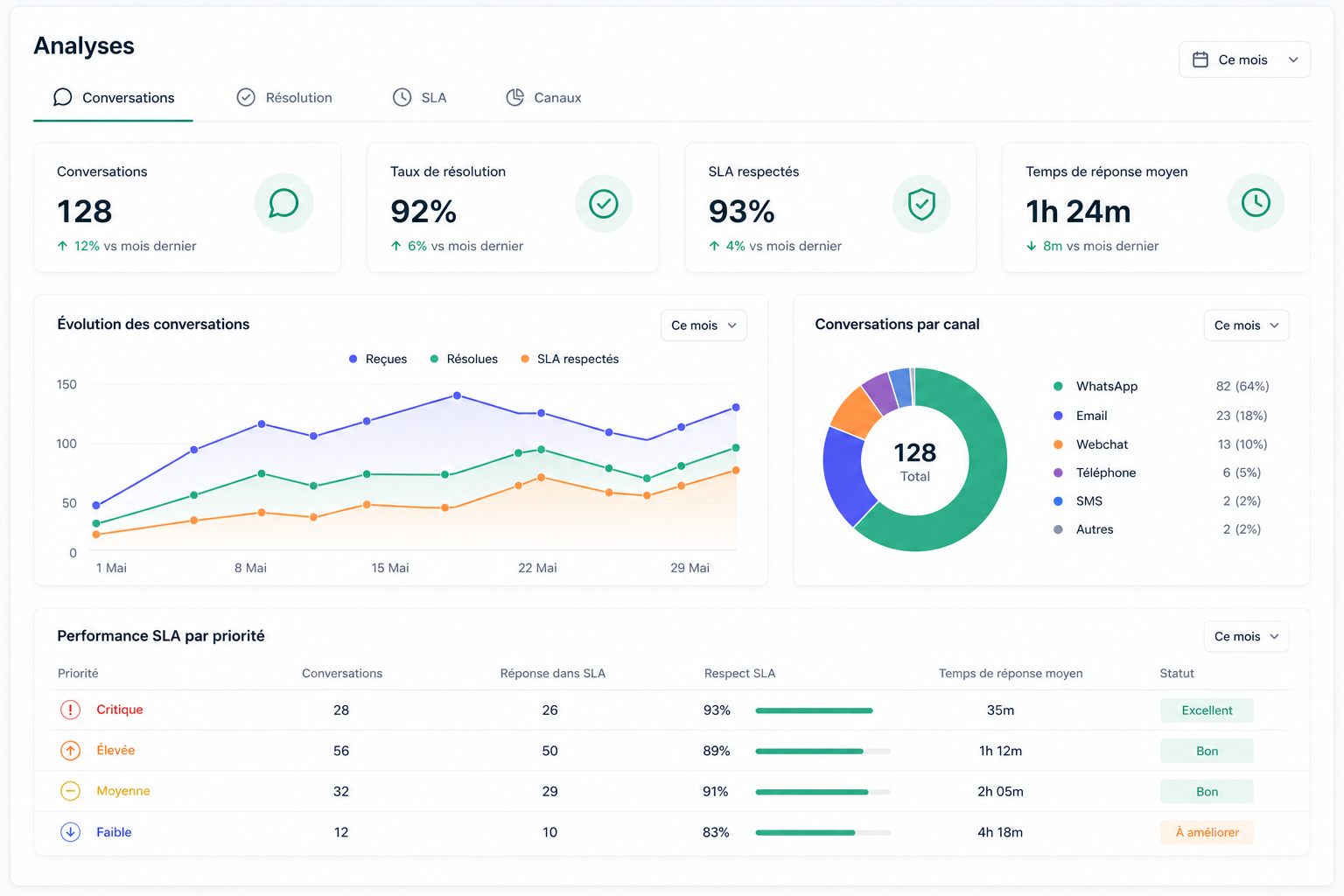Viewport: 1344px width, 896px height.
Task: Click the Priorité column header
Action: [78, 673]
